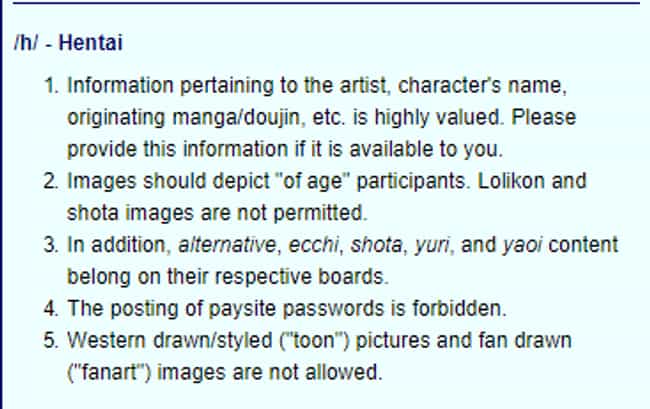Click the "are not permitted" line of rule 2
The width and height of the screenshot is (650, 409).
[217, 213]
